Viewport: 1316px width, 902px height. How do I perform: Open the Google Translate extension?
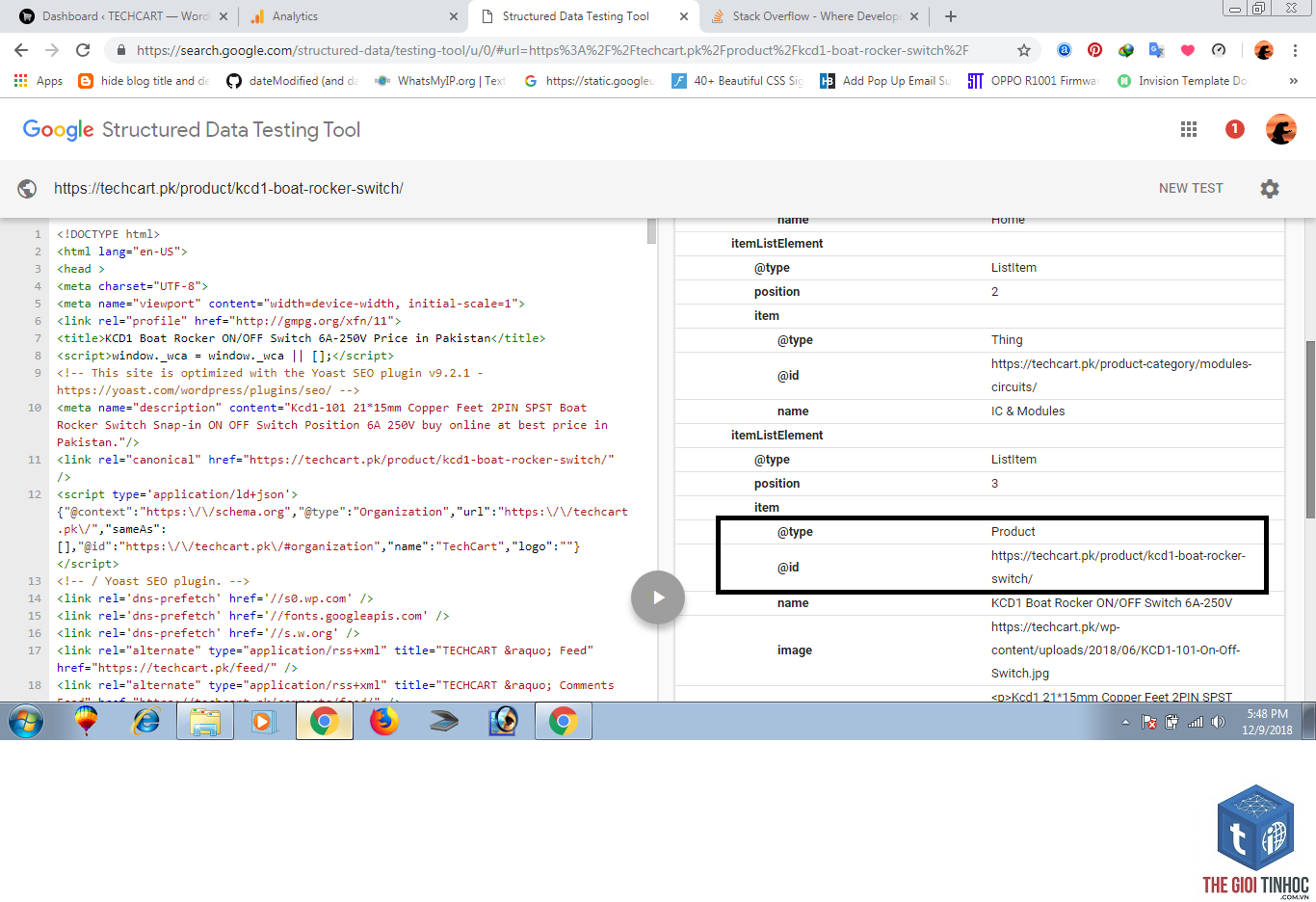[1157, 50]
